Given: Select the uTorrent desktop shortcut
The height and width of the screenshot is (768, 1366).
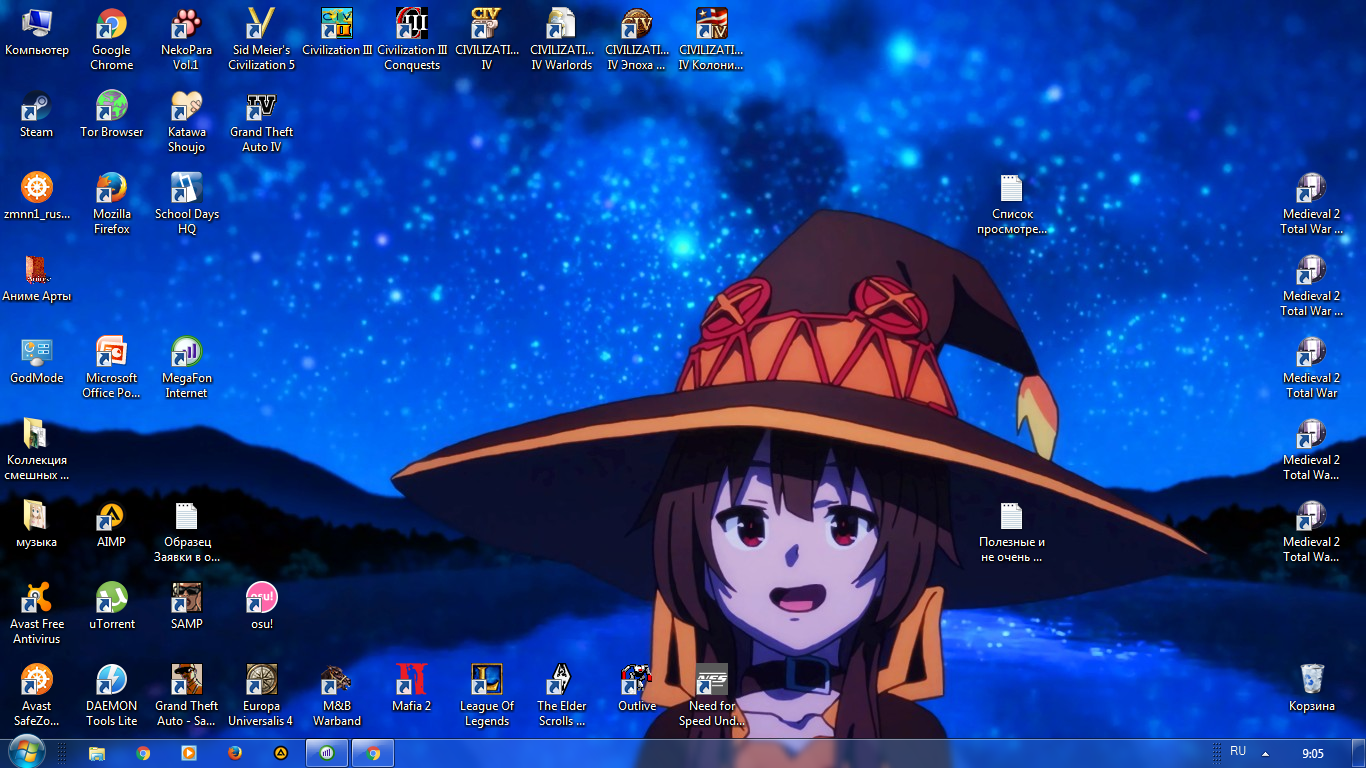Looking at the screenshot, I should coord(111,607).
